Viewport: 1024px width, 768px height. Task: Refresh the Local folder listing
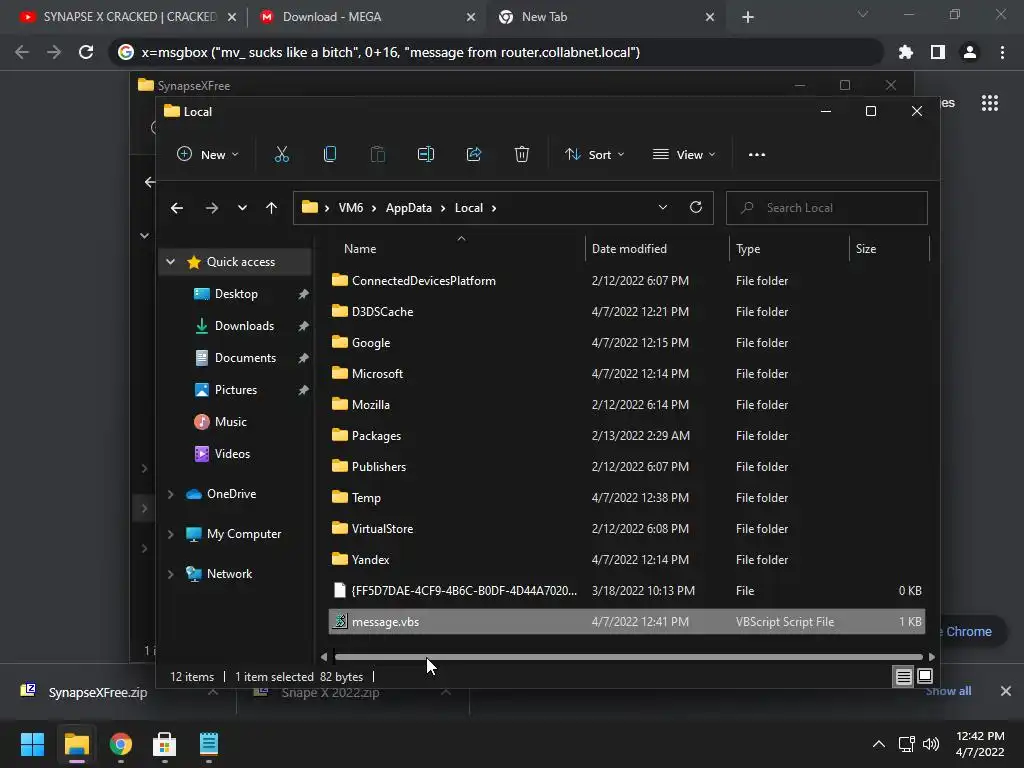tap(696, 207)
